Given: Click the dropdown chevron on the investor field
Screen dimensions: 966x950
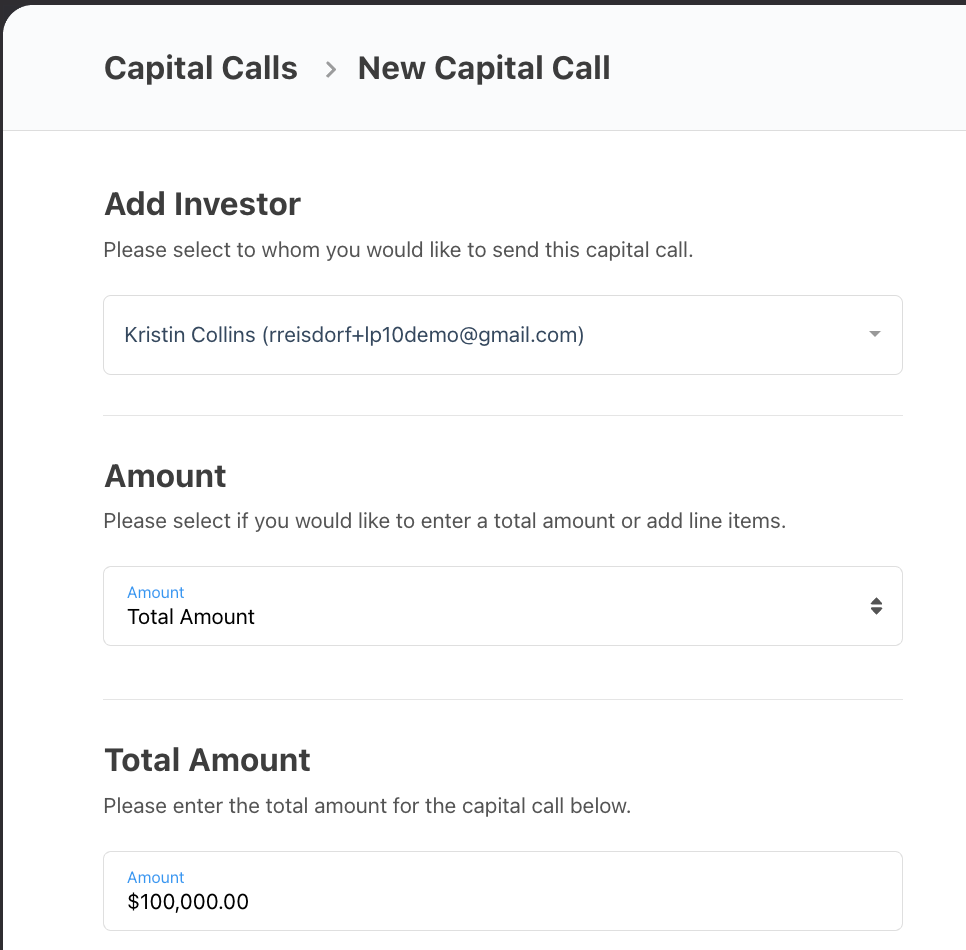Looking at the screenshot, I should click(x=872, y=334).
